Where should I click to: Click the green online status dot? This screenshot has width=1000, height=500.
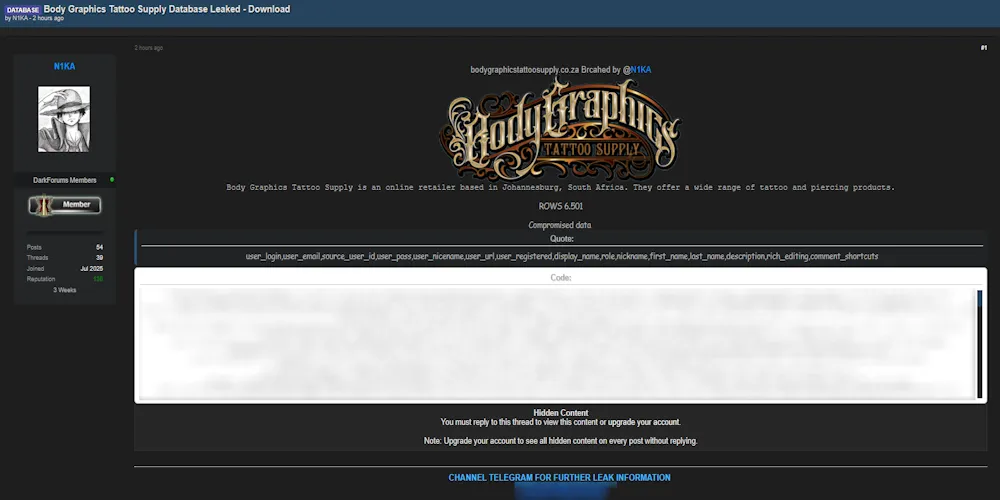112,180
